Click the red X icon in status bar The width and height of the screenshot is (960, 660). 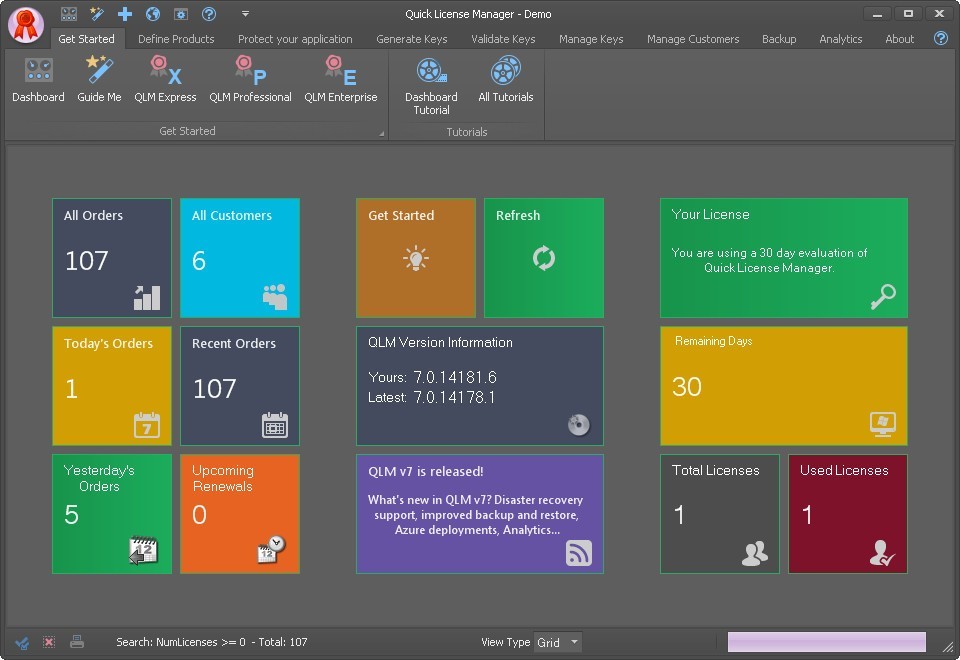(49, 642)
